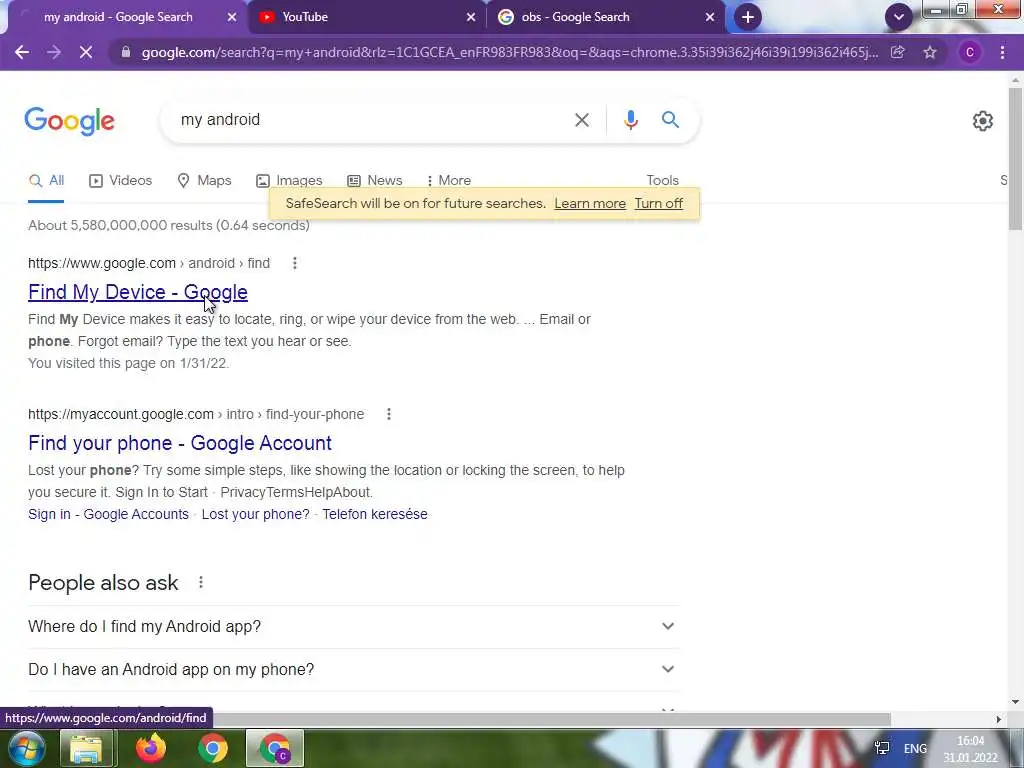Switch to Maps results

tap(204, 180)
